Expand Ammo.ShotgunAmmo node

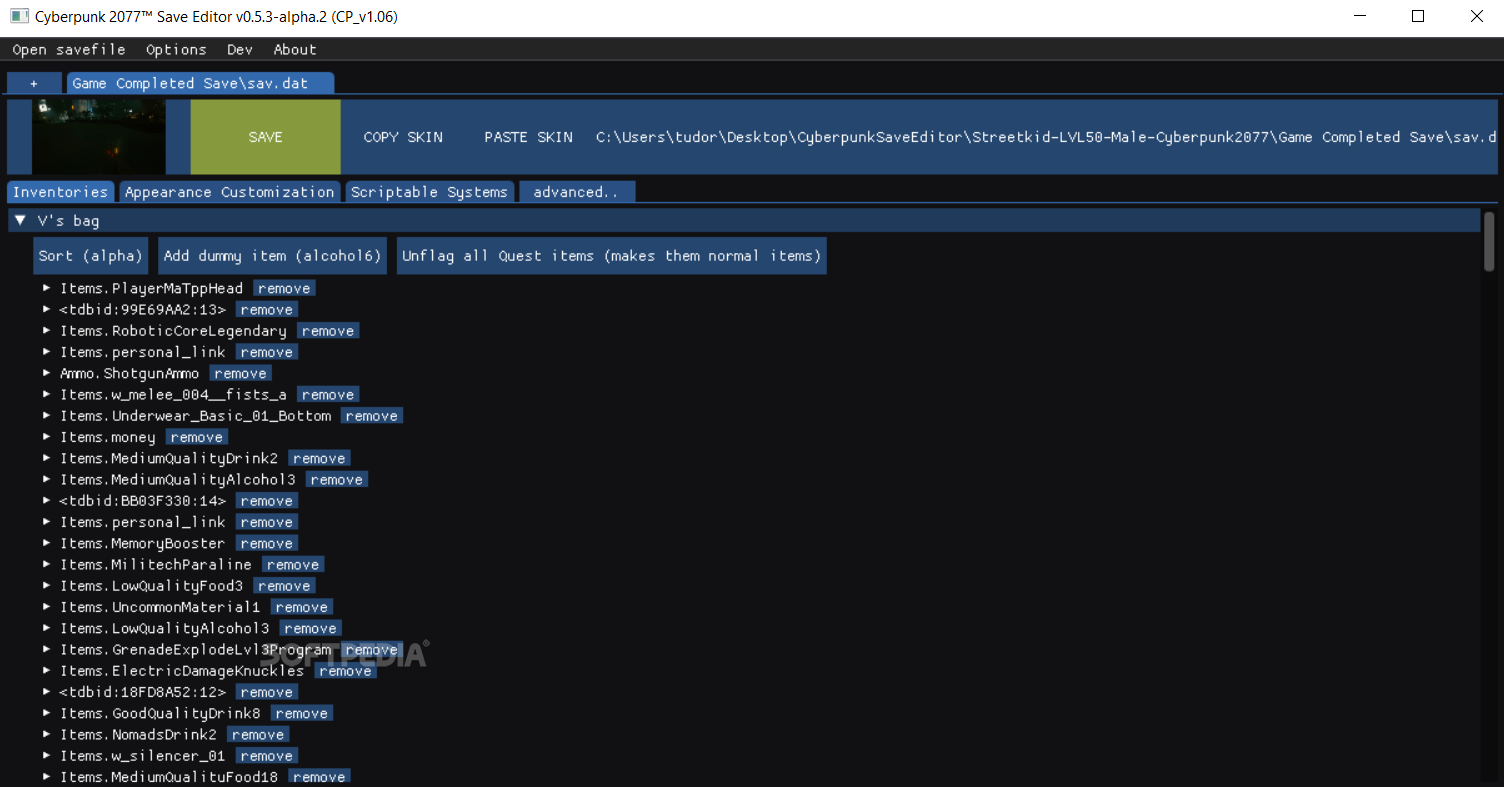coord(47,373)
